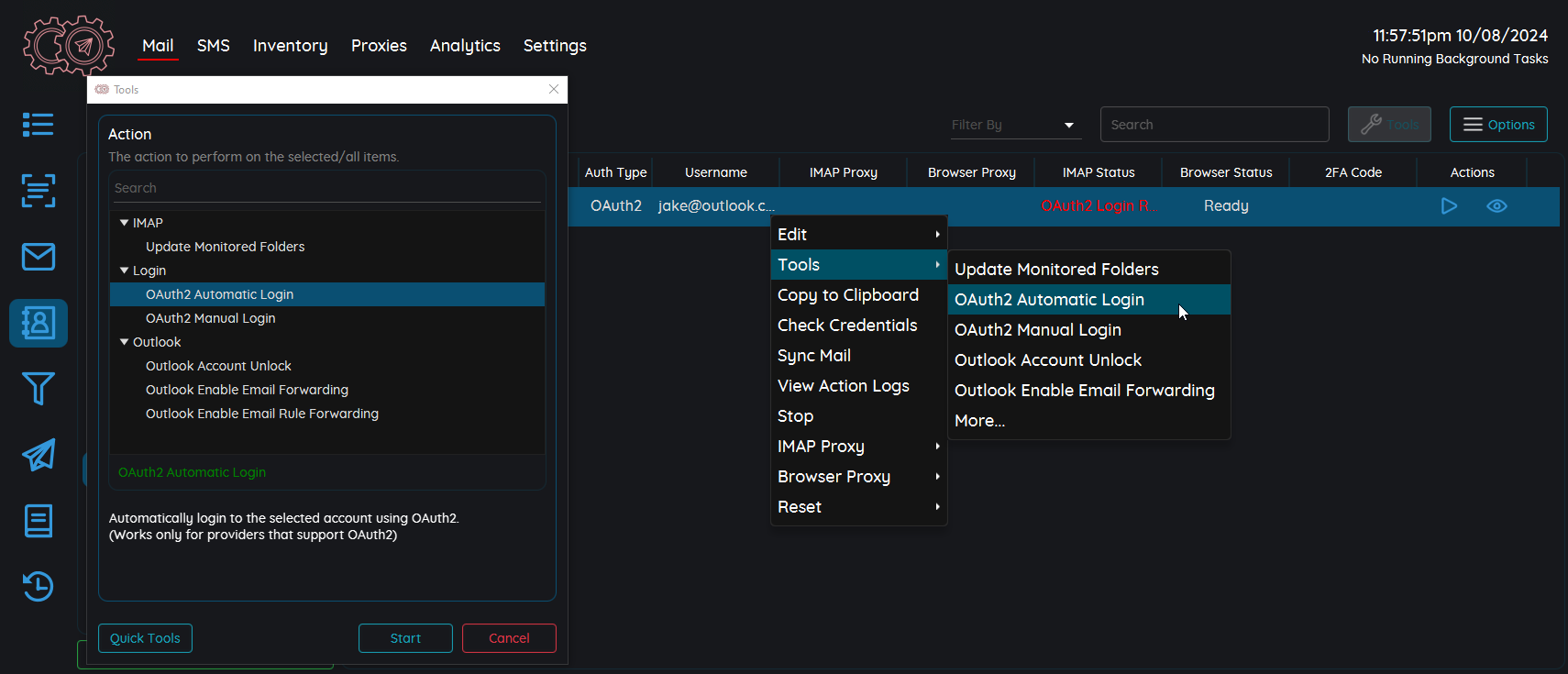Switch to the Analytics tab

[x=465, y=46]
